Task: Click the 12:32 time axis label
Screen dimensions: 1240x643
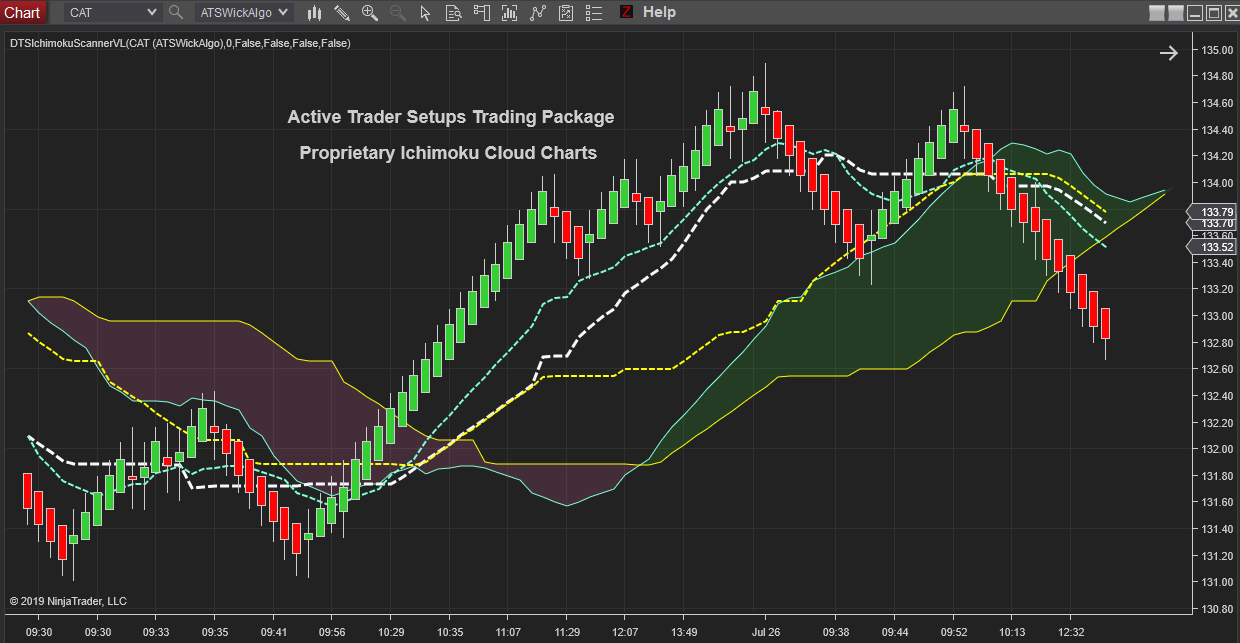Action: point(1070,632)
